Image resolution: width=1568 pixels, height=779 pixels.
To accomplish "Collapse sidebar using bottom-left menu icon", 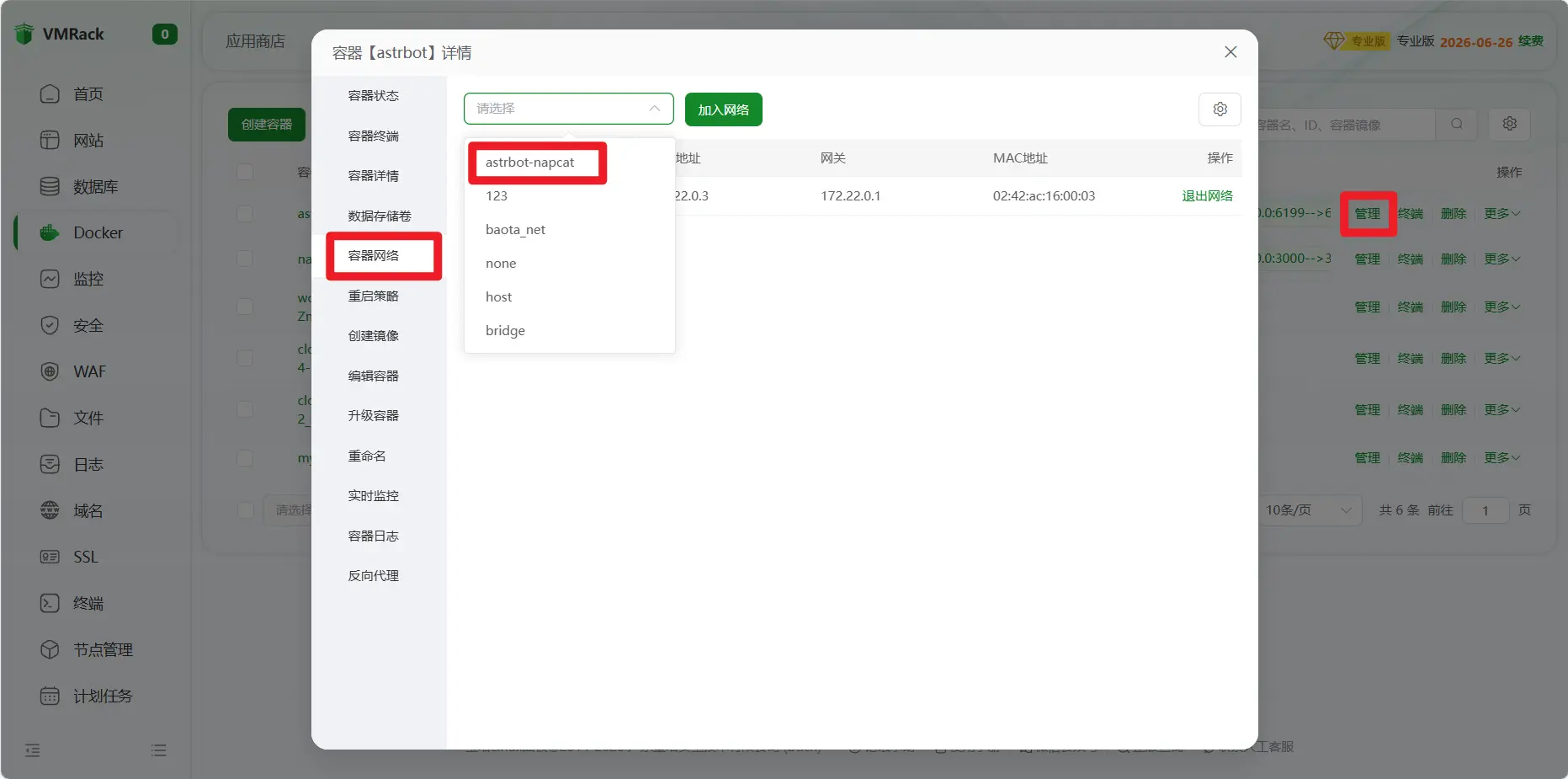I will pyautogui.click(x=33, y=750).
